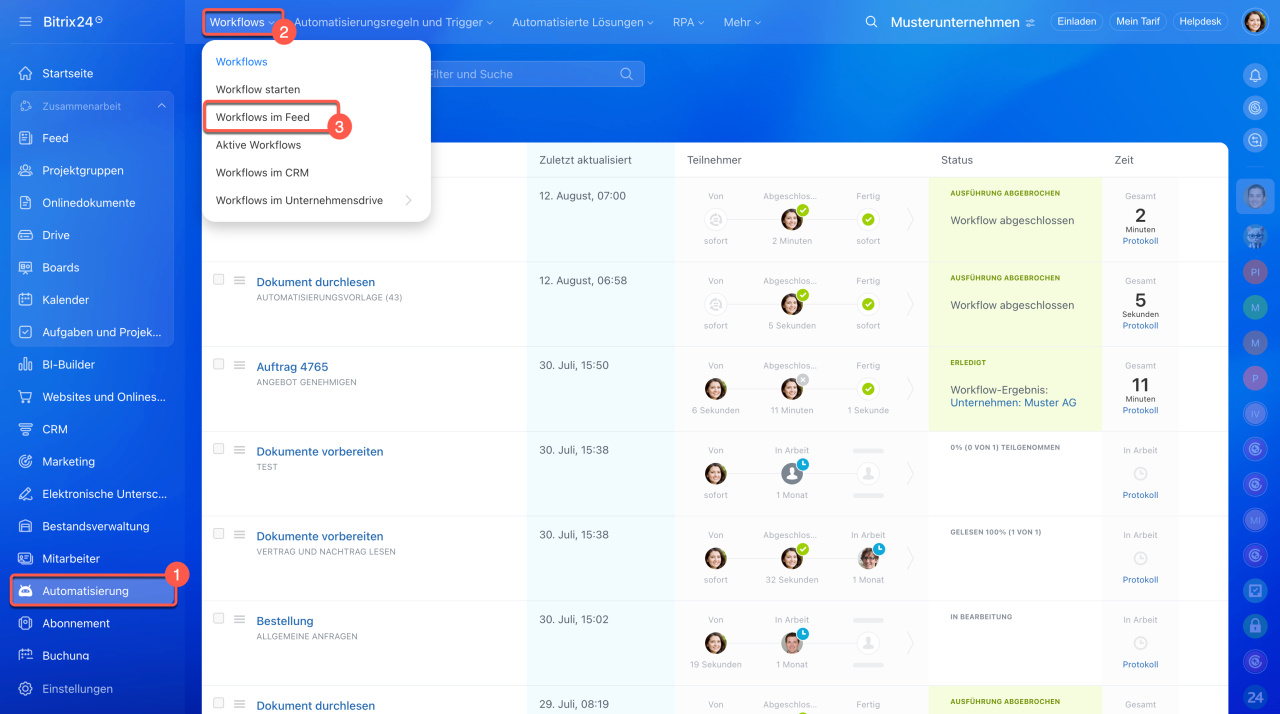Click the hamburger menu icon beside Bitrix24
Screen dimensions: 1280x714
[25, 21]
